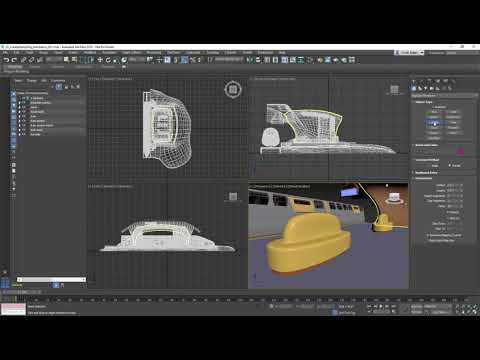Click the Radius input field
This screenshot has width=480, height=360.
click(454, 185)
